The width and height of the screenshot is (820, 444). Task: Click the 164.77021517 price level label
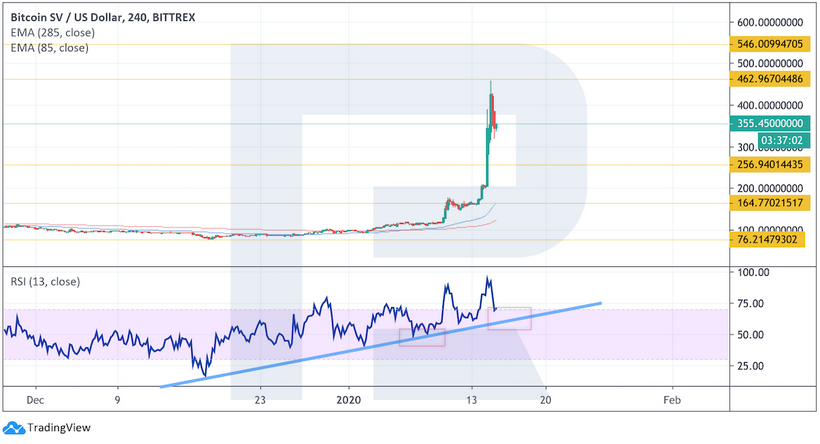pyautogui.click(x=769, y=203)
